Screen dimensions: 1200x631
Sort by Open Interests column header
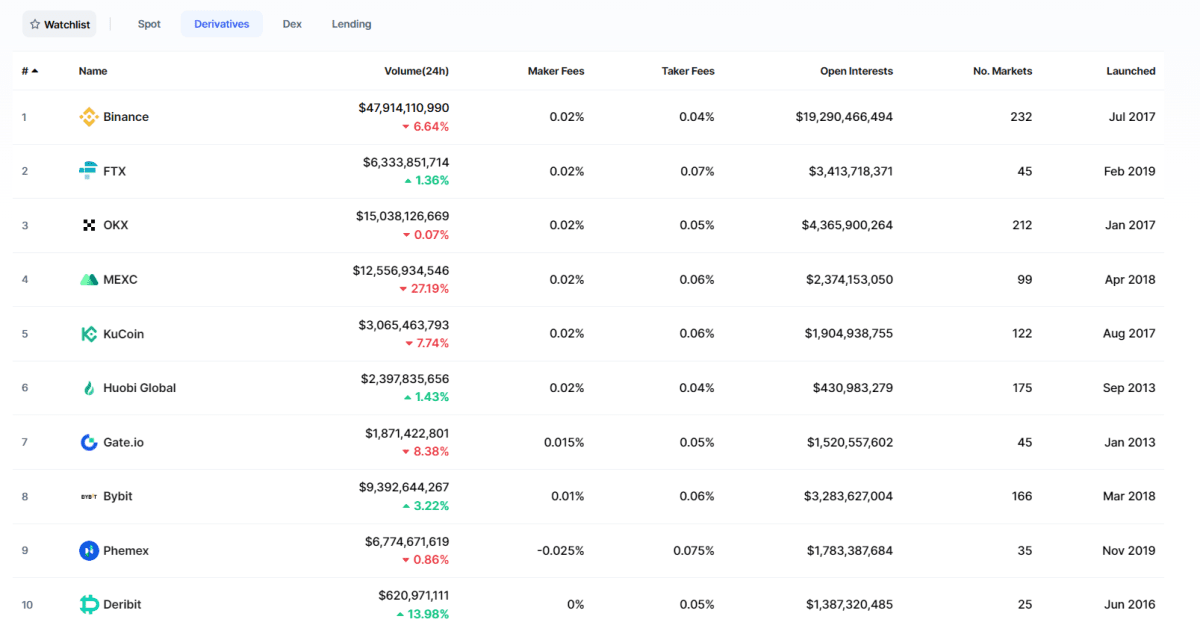[856, 71]
